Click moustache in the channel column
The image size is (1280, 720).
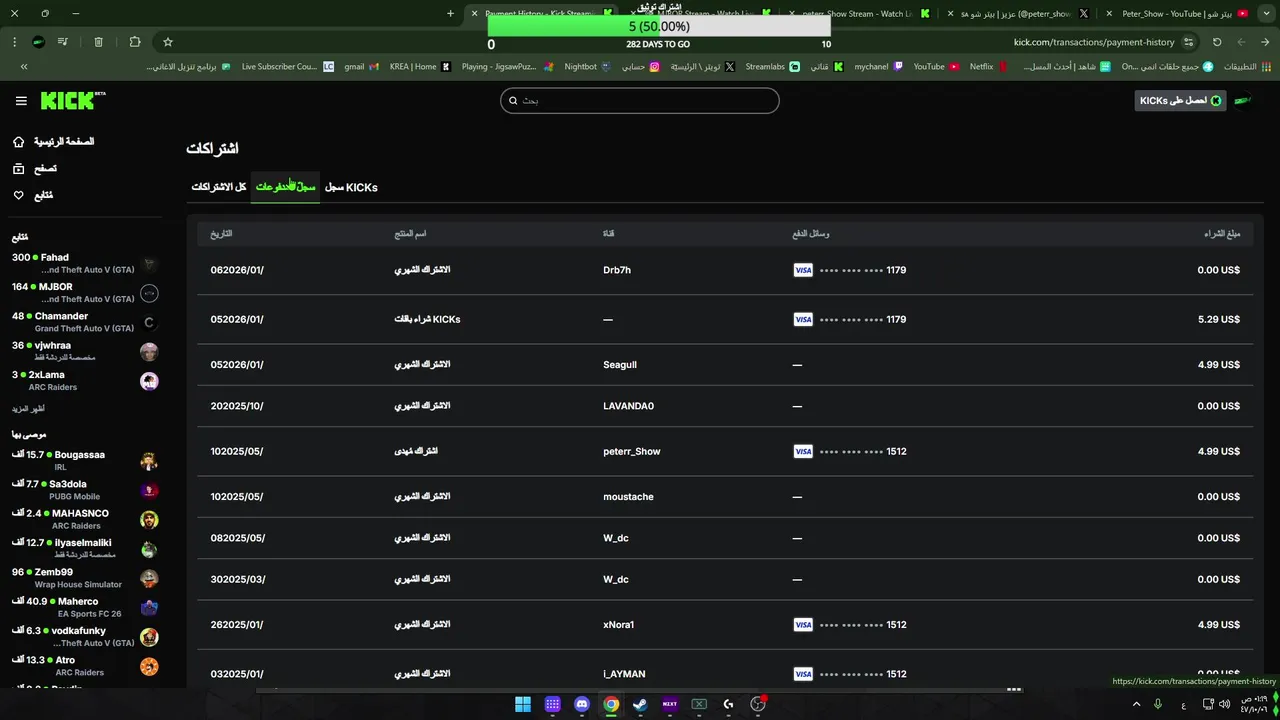[628, 497]
